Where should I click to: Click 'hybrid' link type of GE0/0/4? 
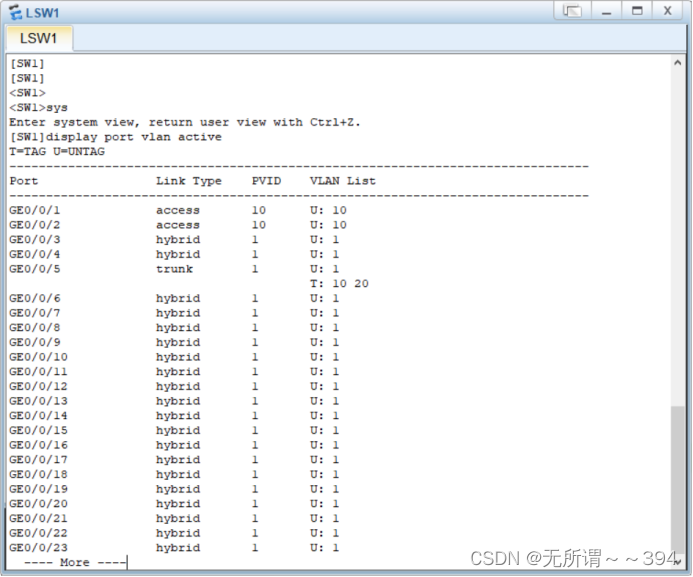click(178, 254)
